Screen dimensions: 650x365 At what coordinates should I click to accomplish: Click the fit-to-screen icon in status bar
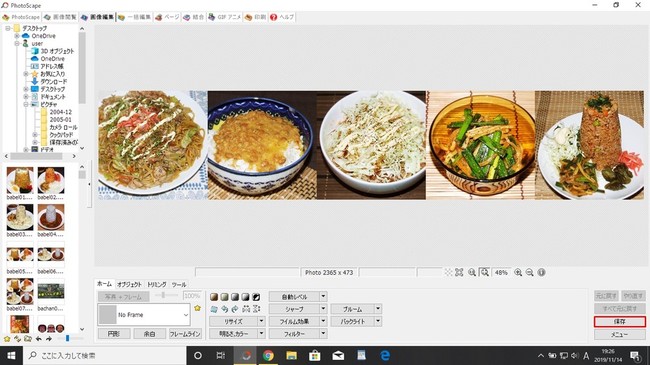point(459,273)
